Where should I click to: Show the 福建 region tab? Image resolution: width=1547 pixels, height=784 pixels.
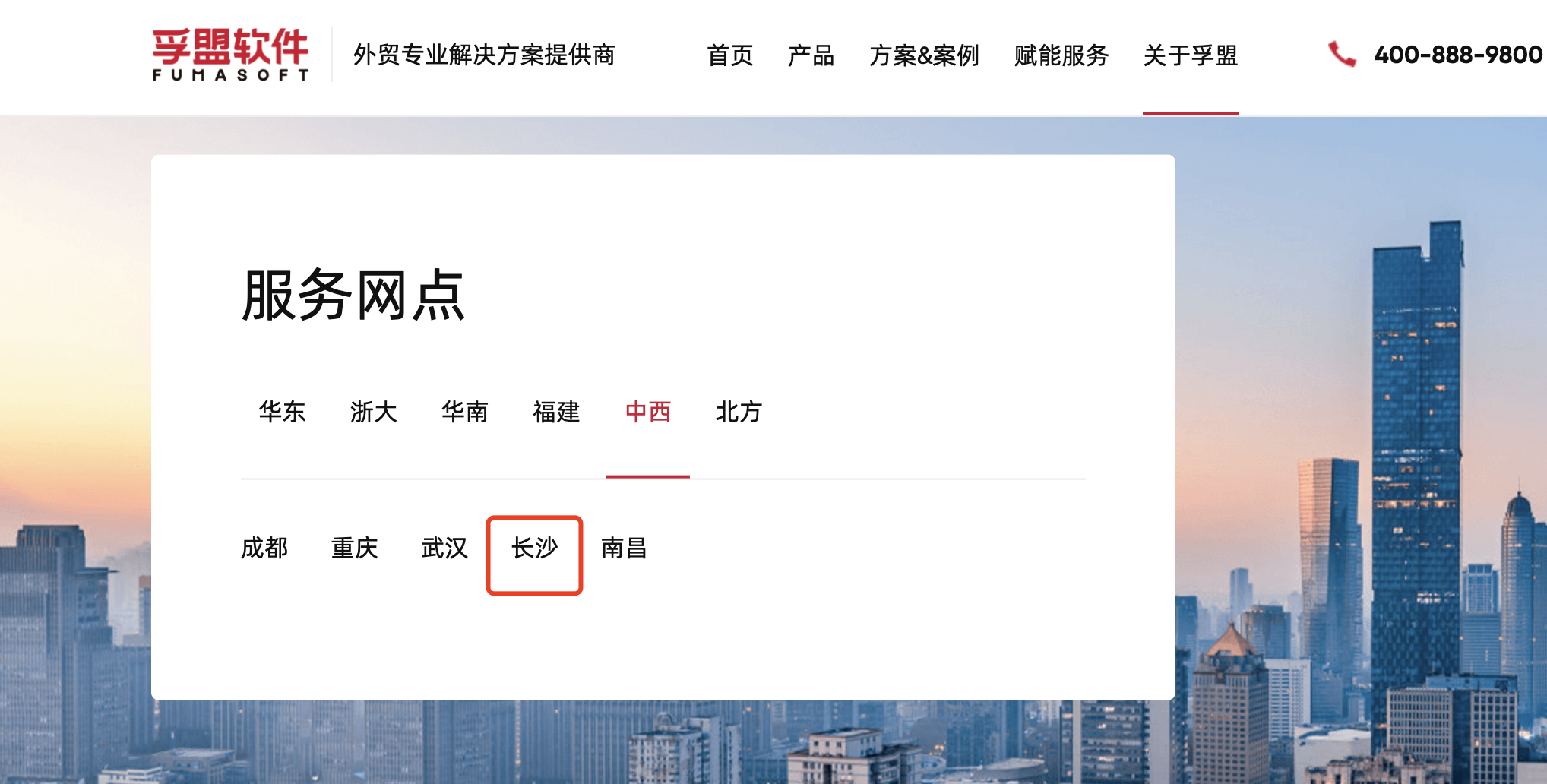[x=556, y=412]
